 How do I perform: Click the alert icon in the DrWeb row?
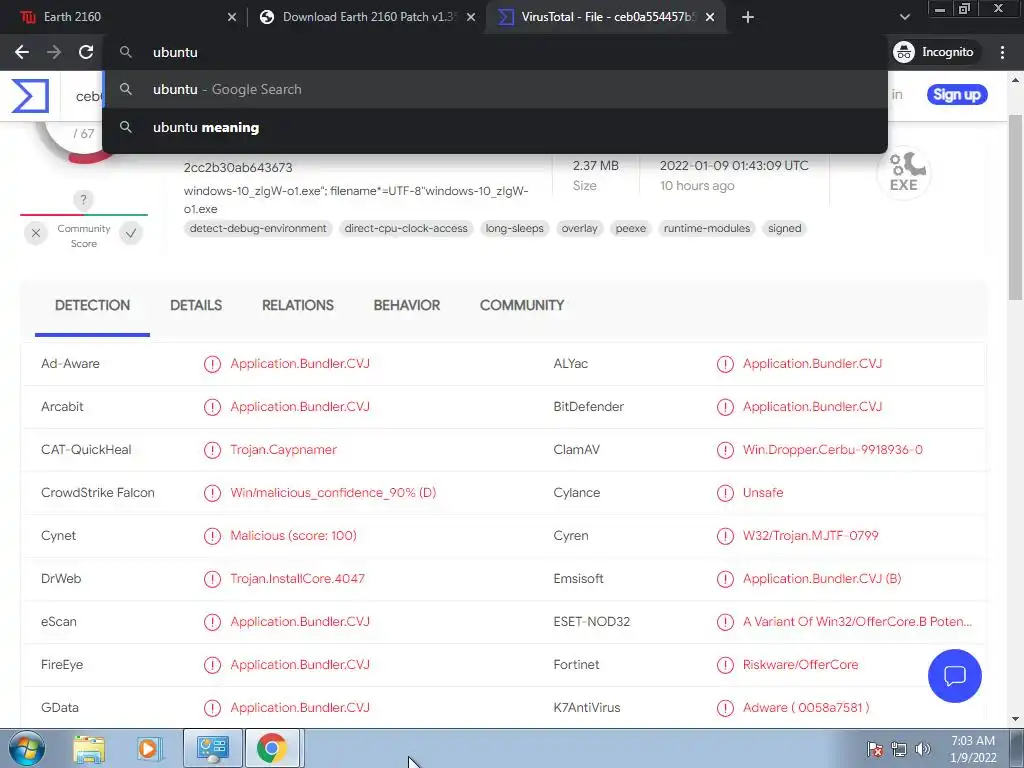click(x=212, y=579)
